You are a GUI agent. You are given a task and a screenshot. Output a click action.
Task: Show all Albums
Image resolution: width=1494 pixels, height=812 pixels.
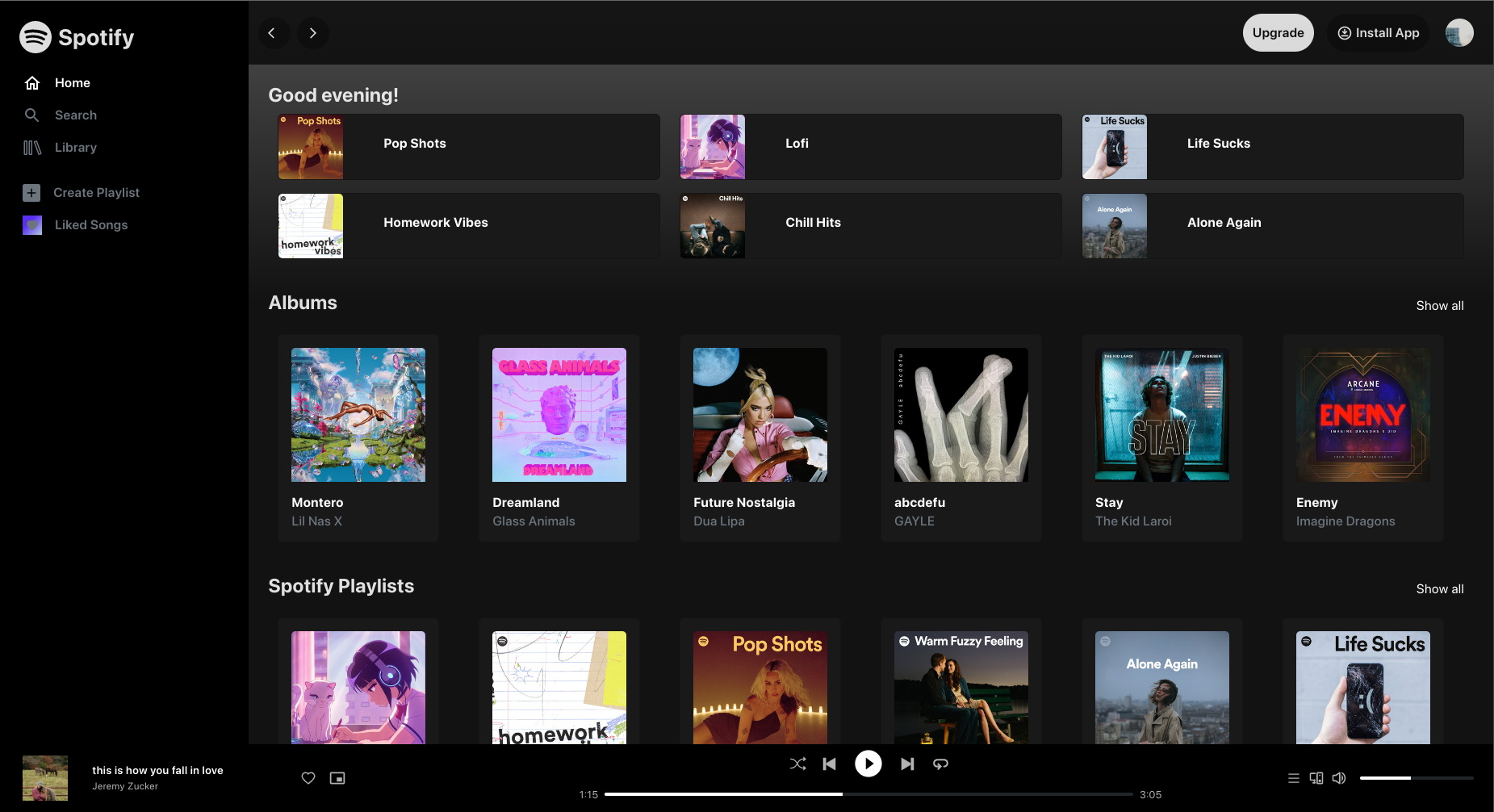point(1439,305)
